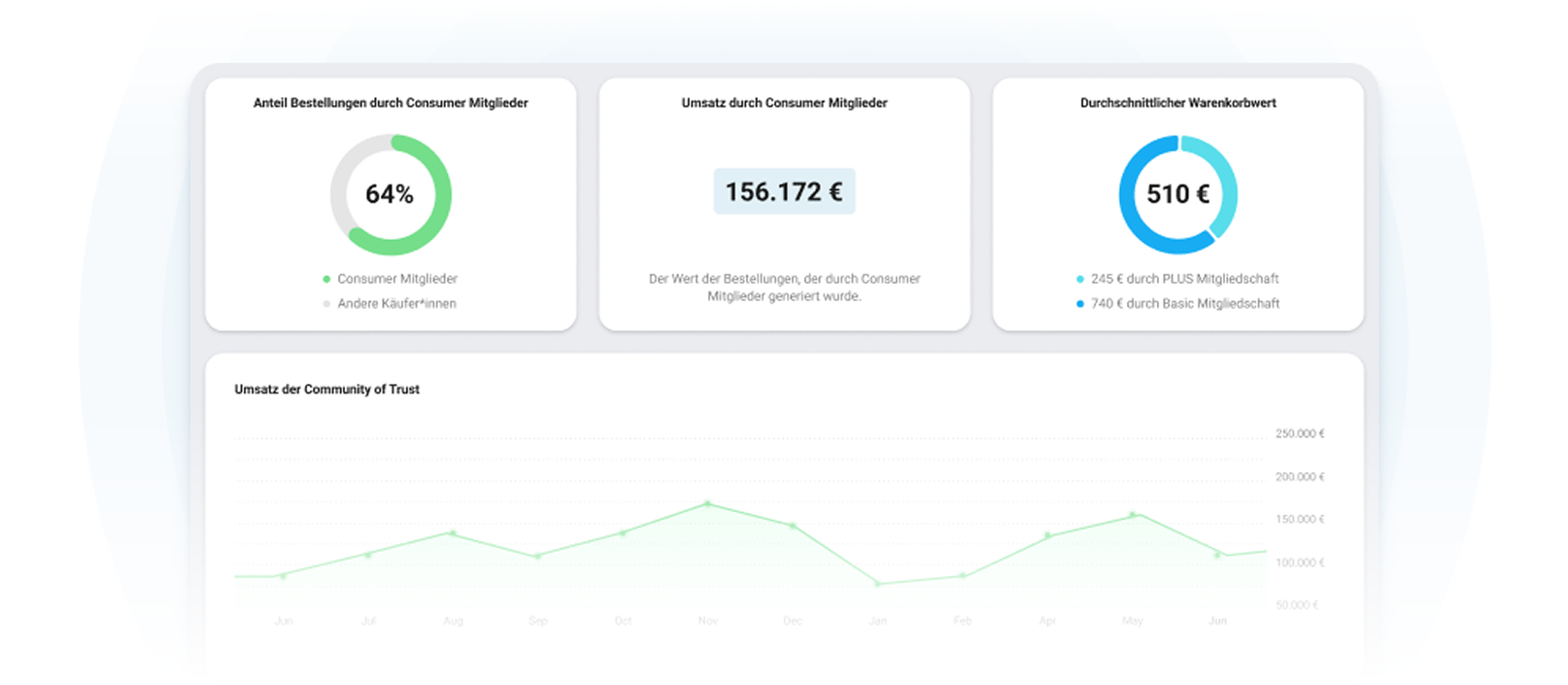Click the 'Oct' x-axis month label
The image size is (1568, 685).
click(x=623, y=621)
